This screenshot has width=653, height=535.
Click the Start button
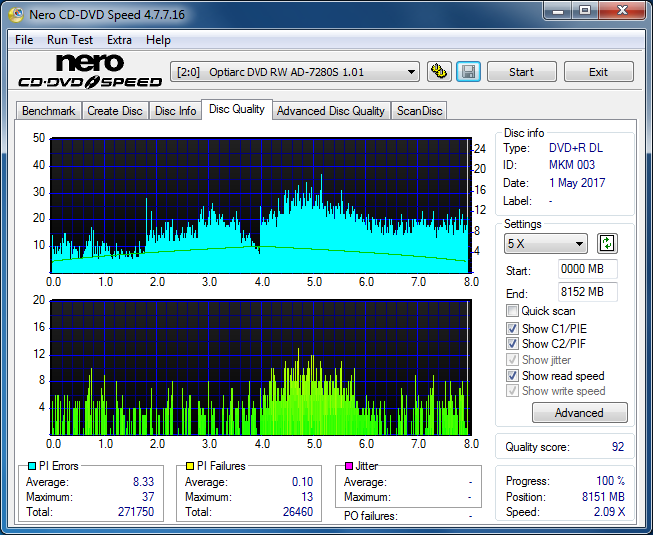pyautogui.click(x=521, y=72)
